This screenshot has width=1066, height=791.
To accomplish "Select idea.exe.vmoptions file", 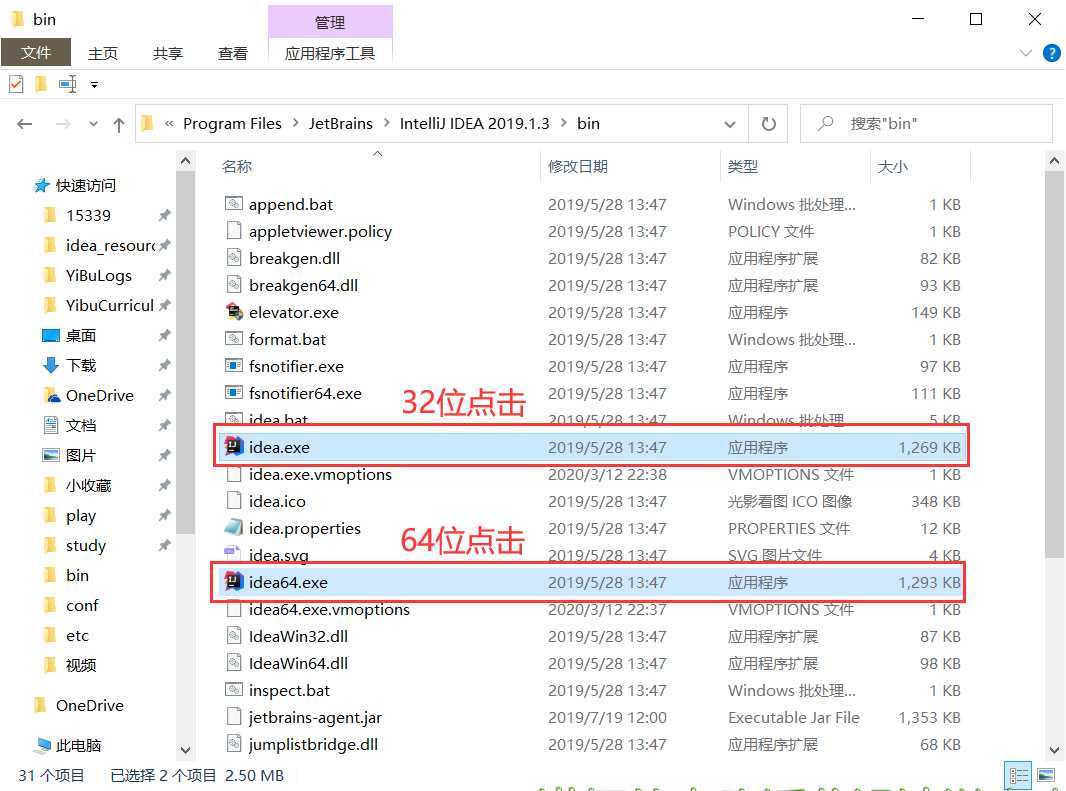I will tap(320, 474).
